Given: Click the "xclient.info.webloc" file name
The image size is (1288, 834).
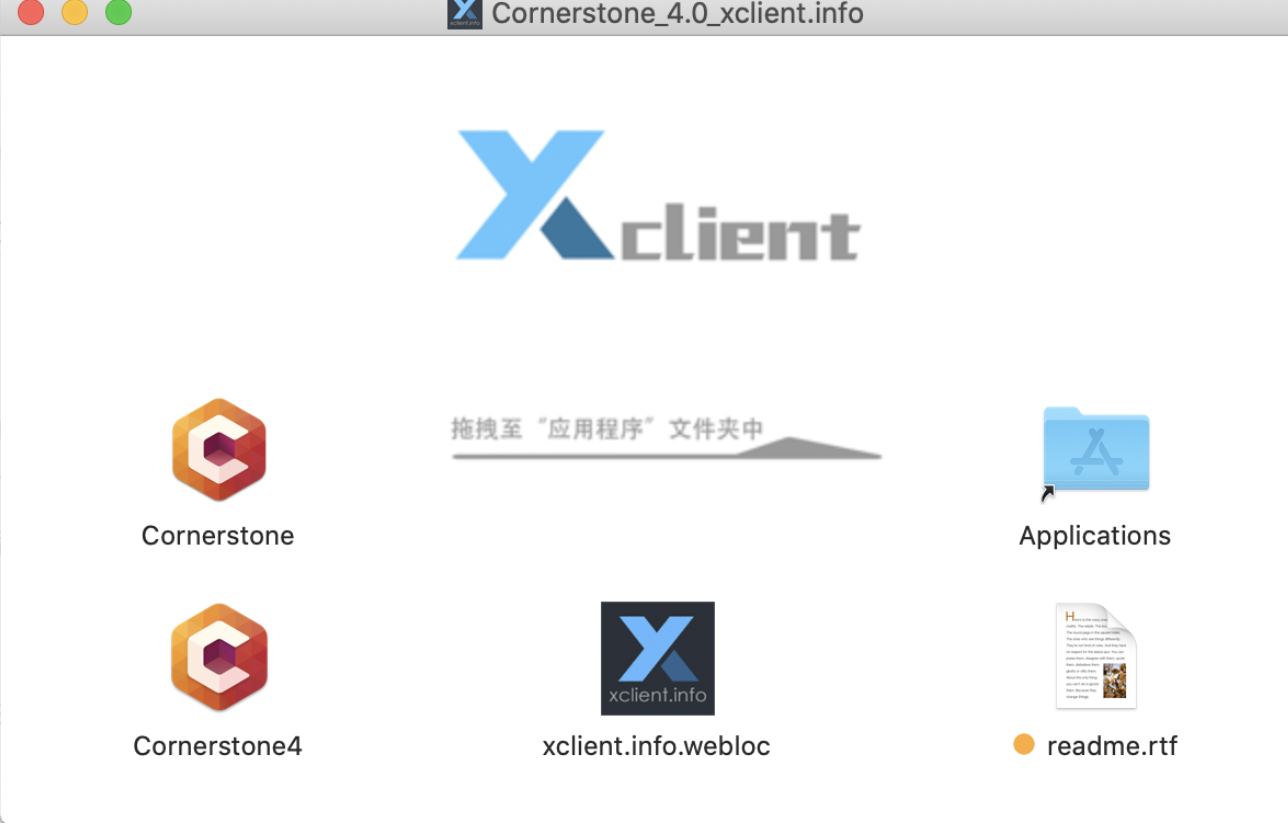Looking at the screenshot, I should 657,746.
